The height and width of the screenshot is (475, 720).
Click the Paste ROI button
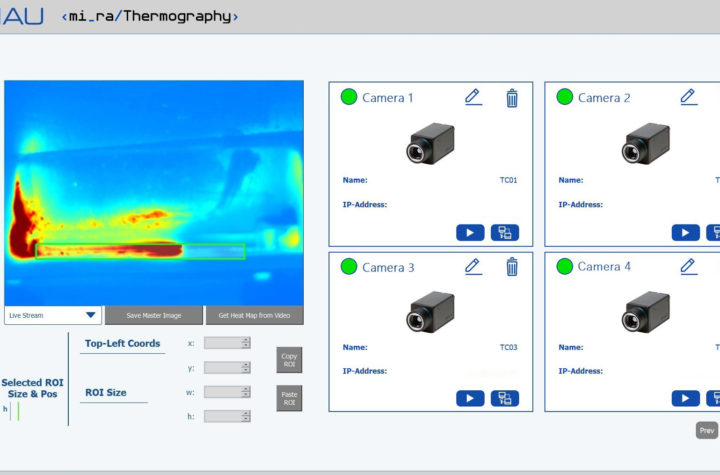[289, 398]
